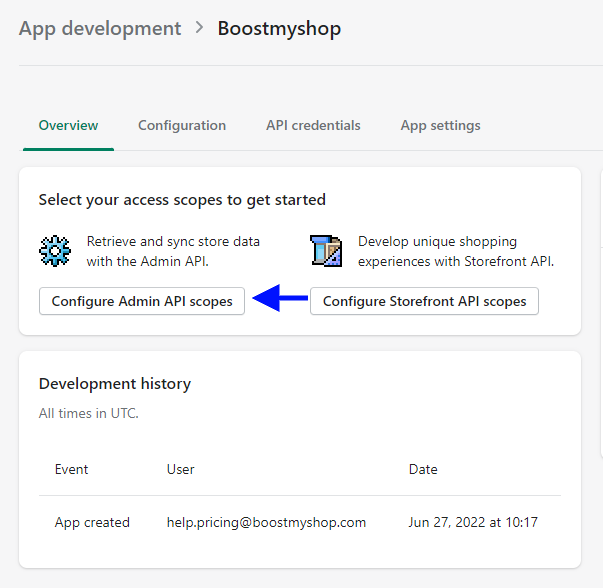Open the API credentials tab
Image resolution: width=603 pixels, height=588 pixels.
(x=313, y=125)
